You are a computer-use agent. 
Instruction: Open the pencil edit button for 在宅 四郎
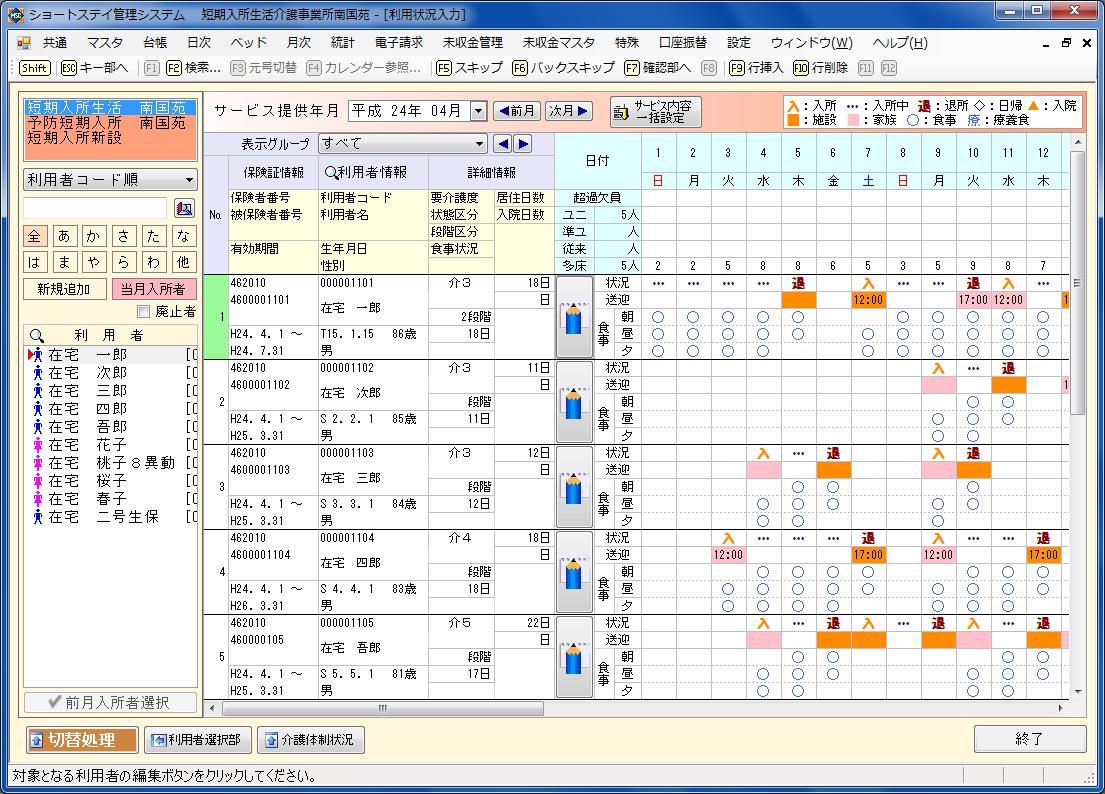coord(574,572)
